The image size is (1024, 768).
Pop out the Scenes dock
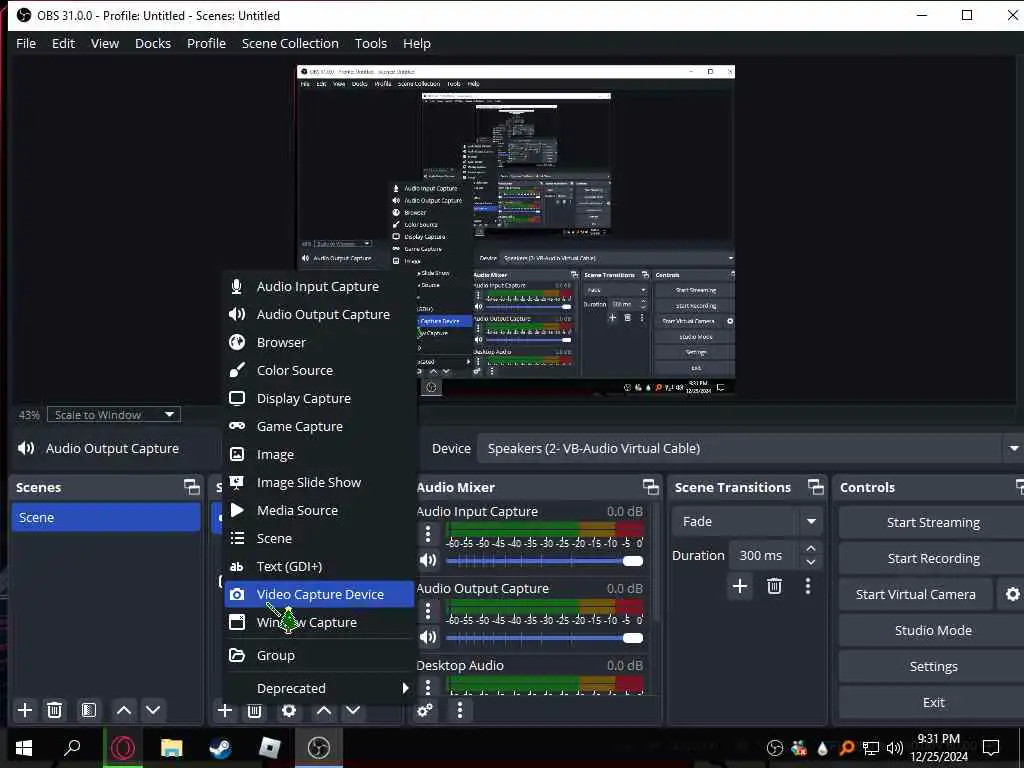point(192,487)
